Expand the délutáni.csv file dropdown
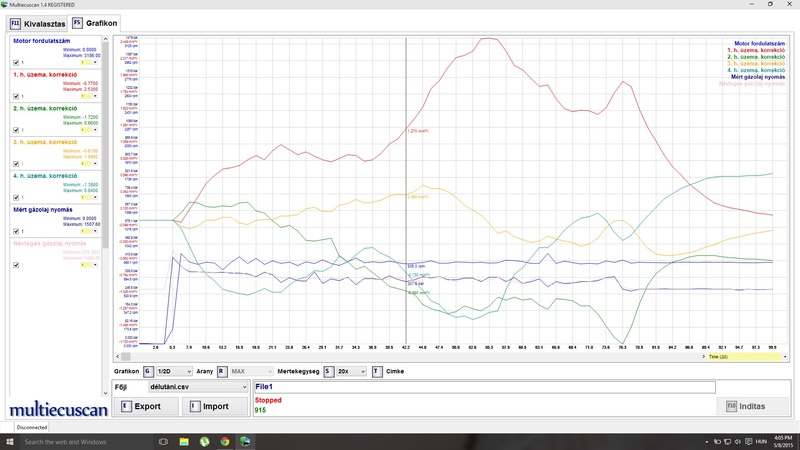Image resolution: width=800 pixels, height=450 pixels. point(197,385)
